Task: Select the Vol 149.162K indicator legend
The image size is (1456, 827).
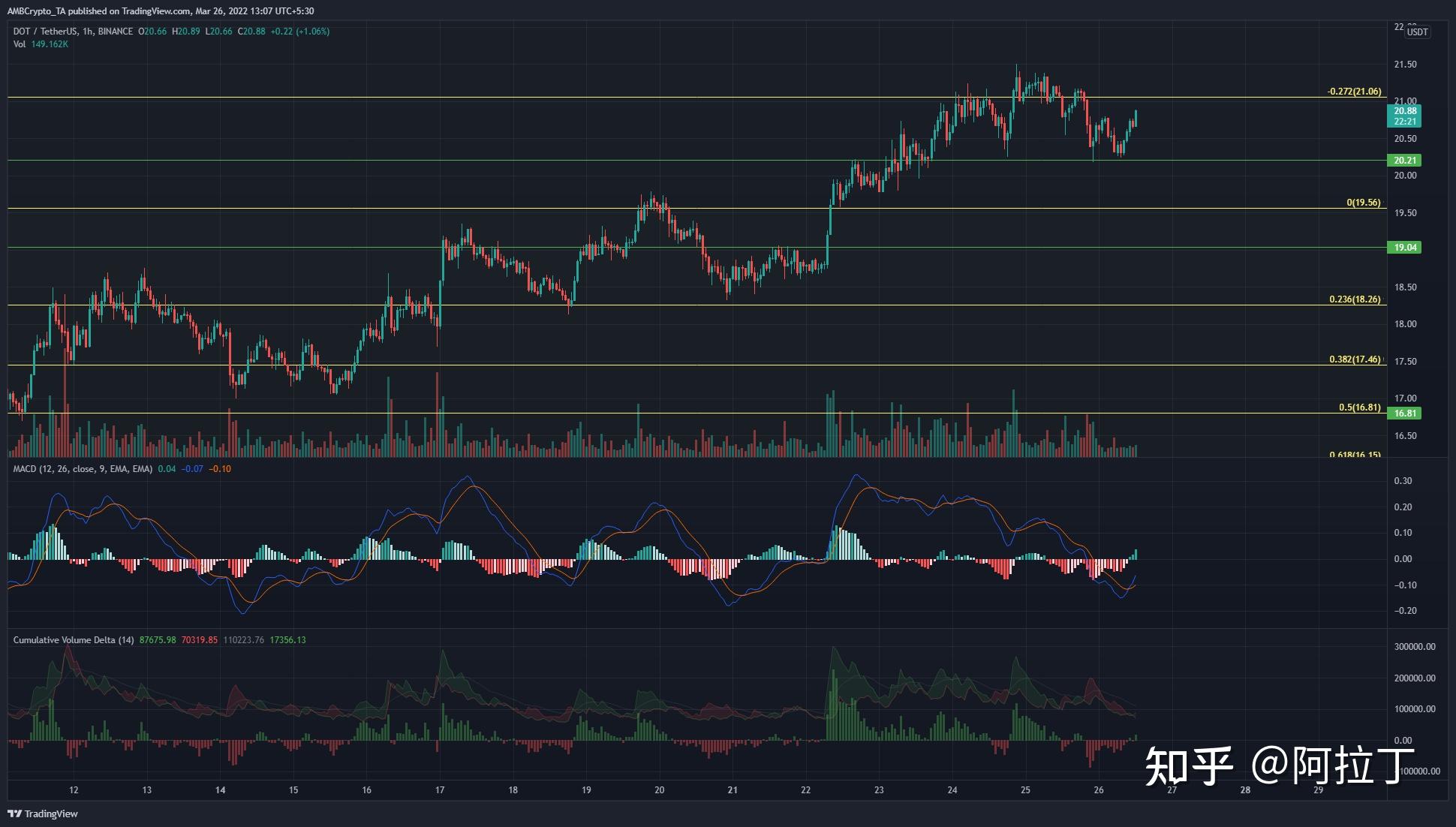Action: point(41,44)
